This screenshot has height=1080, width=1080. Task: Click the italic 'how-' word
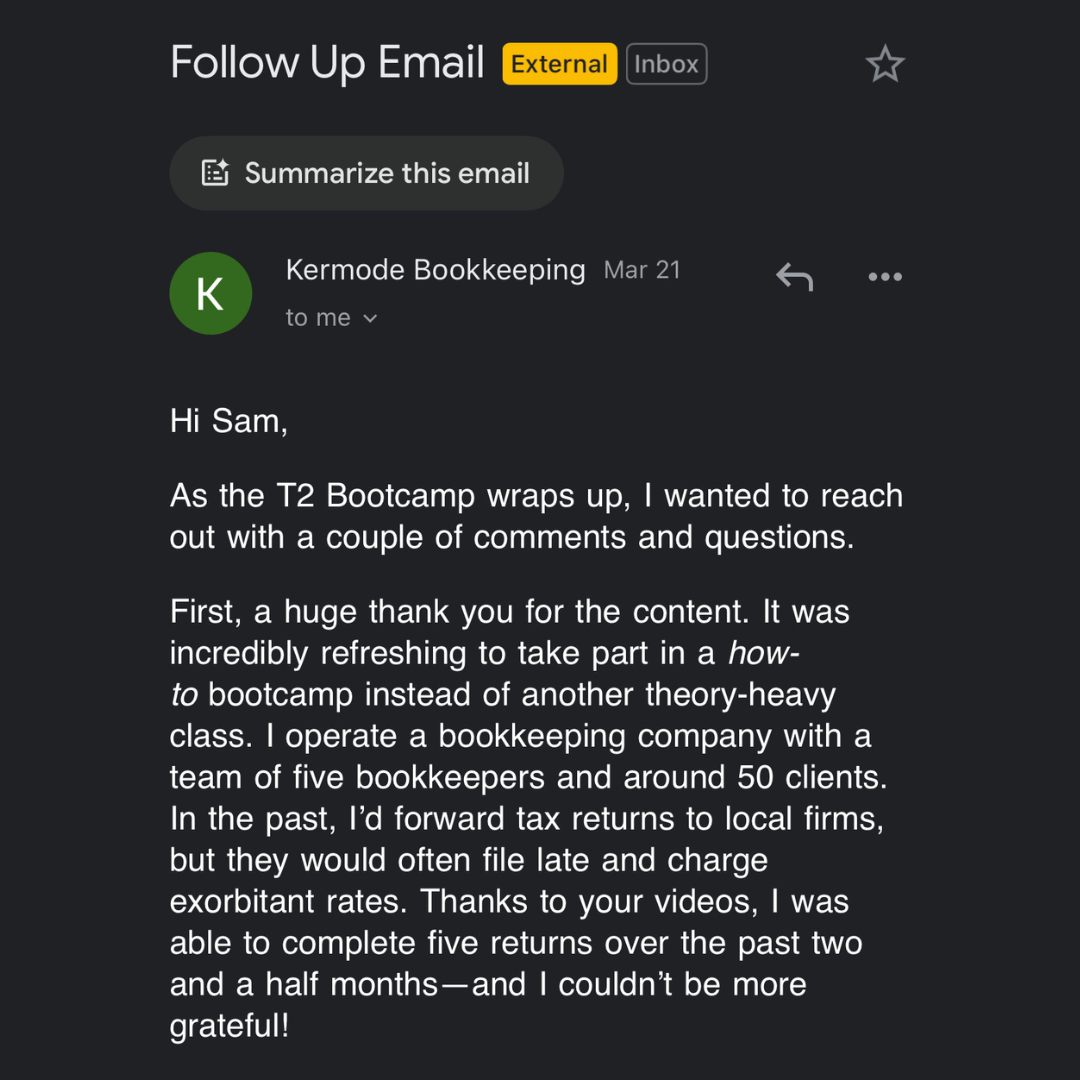(x=765, y=653)
